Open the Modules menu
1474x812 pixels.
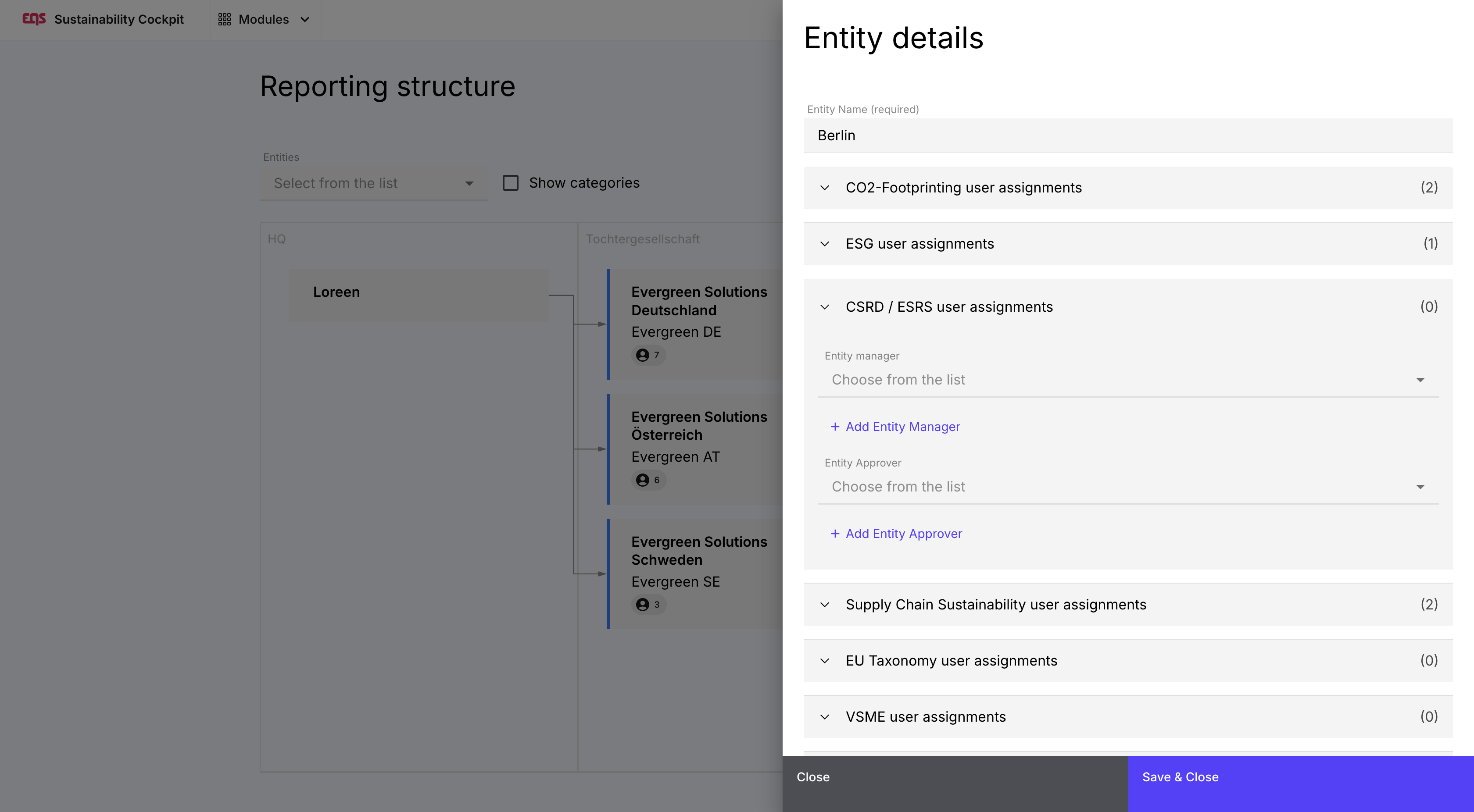[x=265, y=19]
